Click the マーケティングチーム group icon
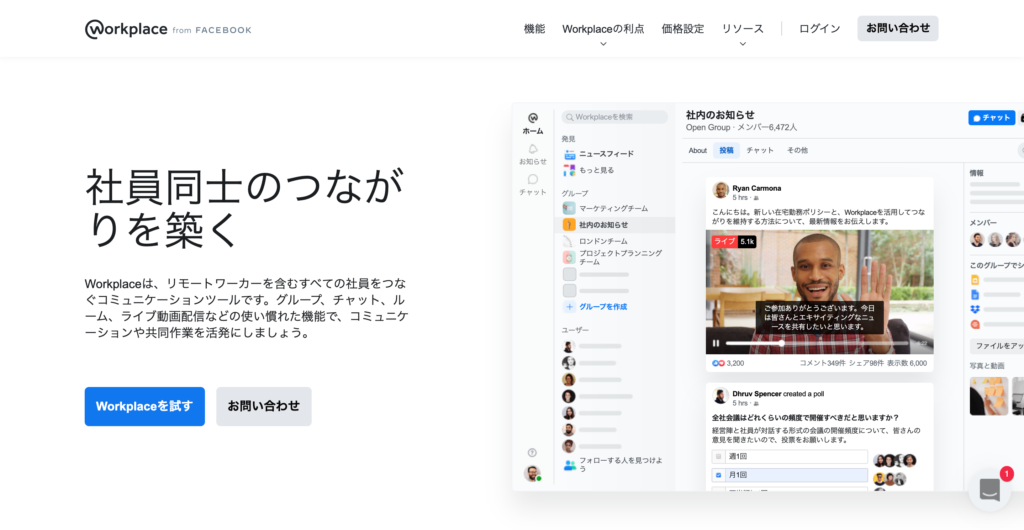 (569, 208)
